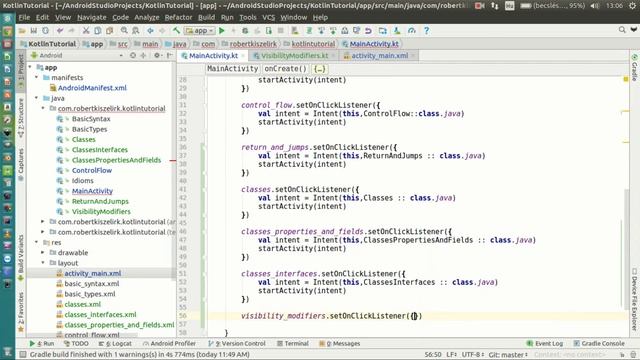640x360 pixels.
Task: Click the Cut scissors icon
Action: (x=86, y=31)
